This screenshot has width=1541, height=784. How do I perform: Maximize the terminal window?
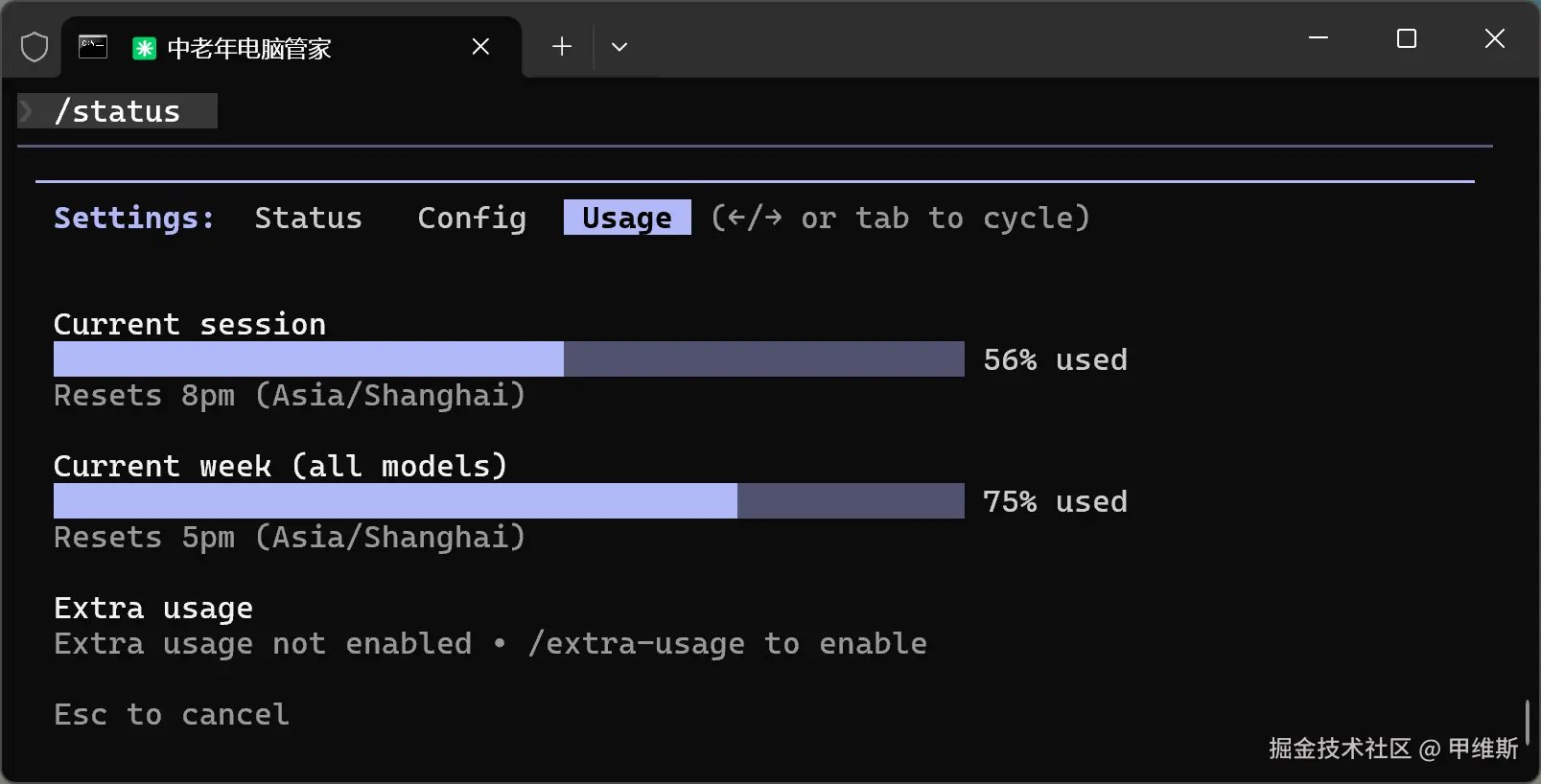1407,38
